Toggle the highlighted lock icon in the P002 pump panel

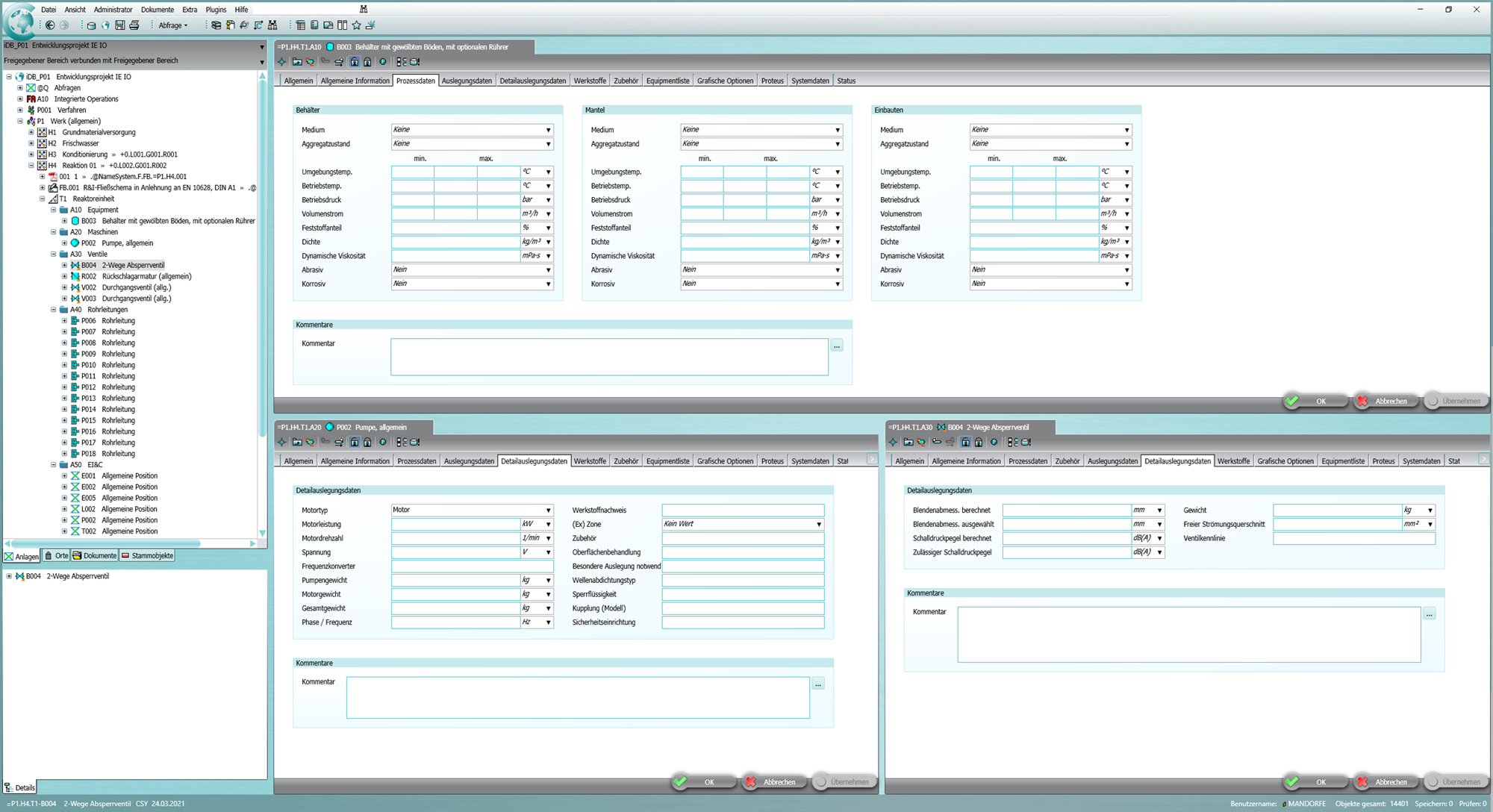coord(355,442)
